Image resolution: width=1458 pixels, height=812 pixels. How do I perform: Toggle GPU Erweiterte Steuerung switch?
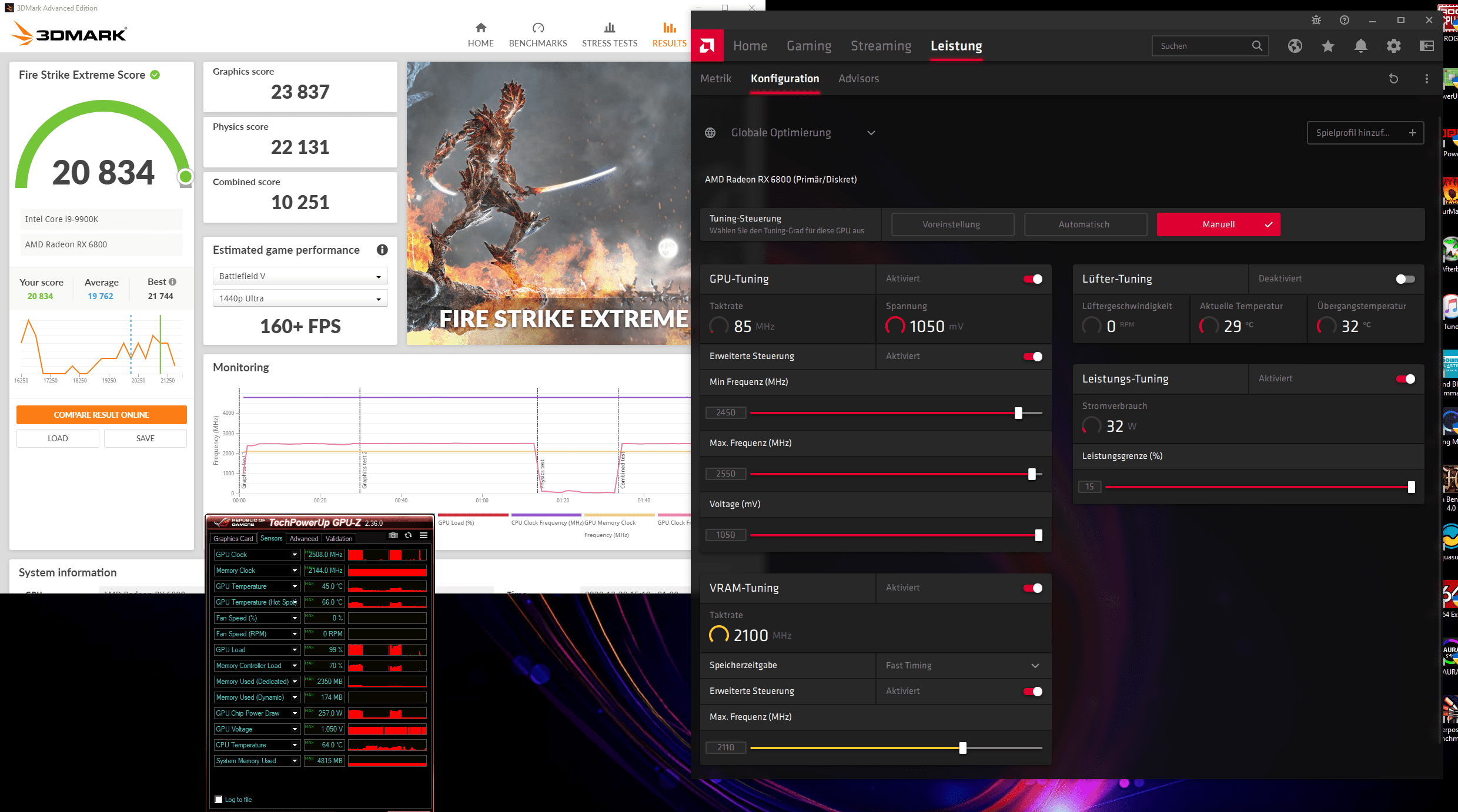point(1033,357)
